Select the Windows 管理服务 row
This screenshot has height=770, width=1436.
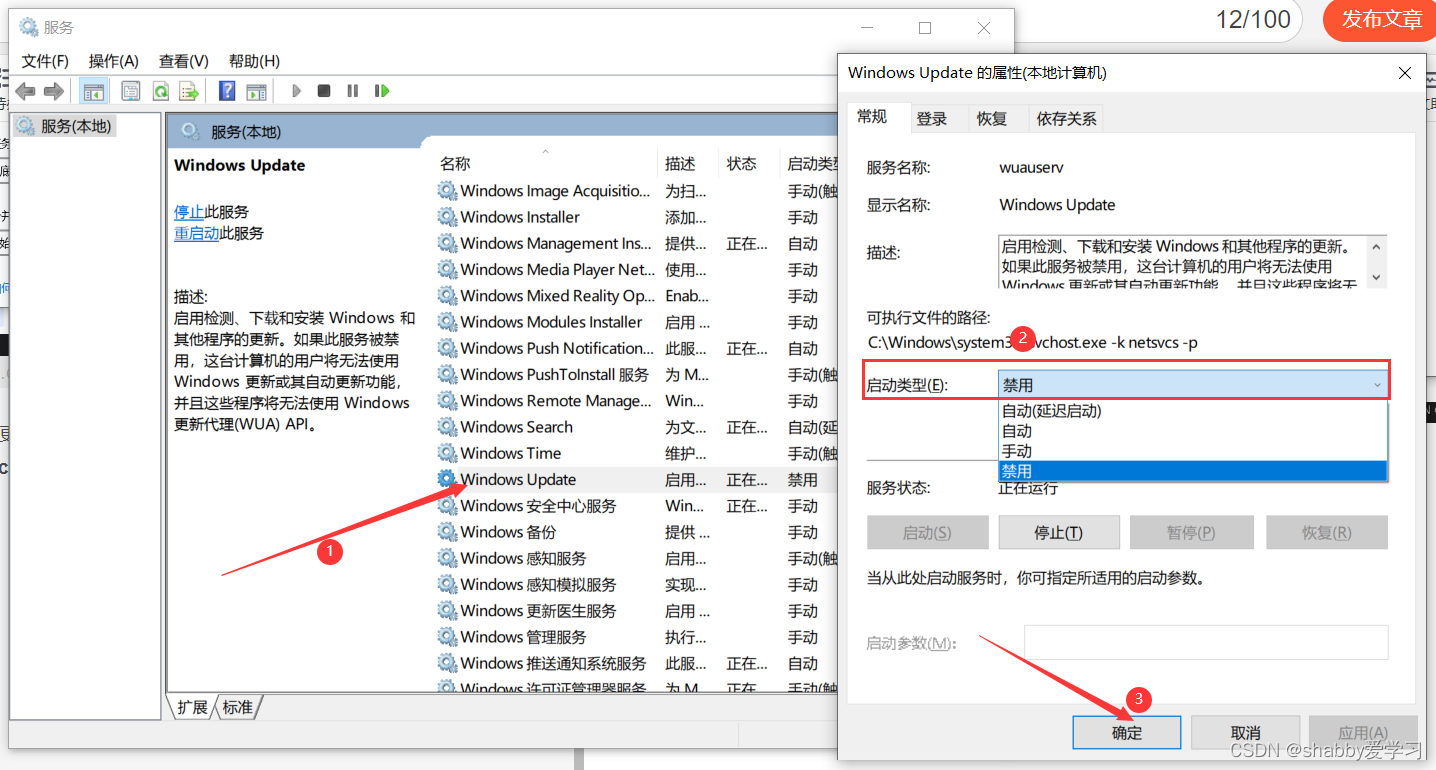point(639,637)
